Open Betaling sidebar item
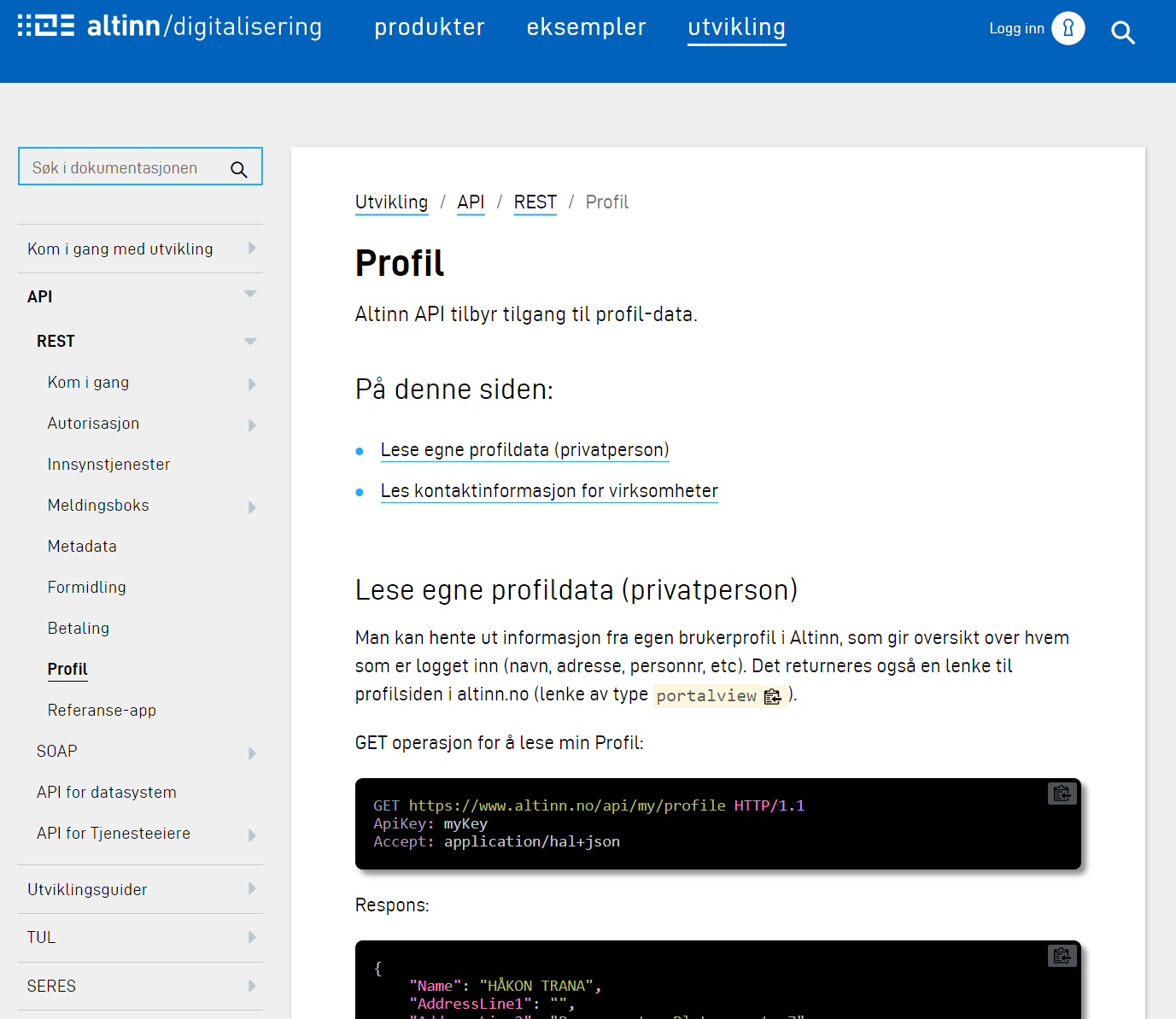 79,628
